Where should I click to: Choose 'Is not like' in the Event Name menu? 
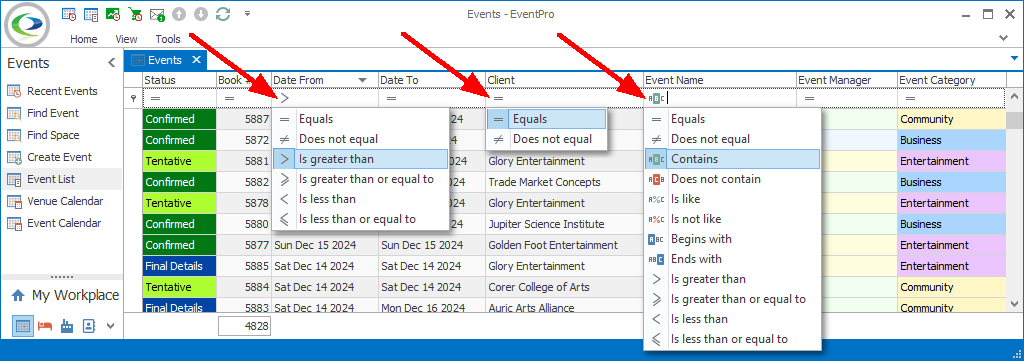(732, 219)
